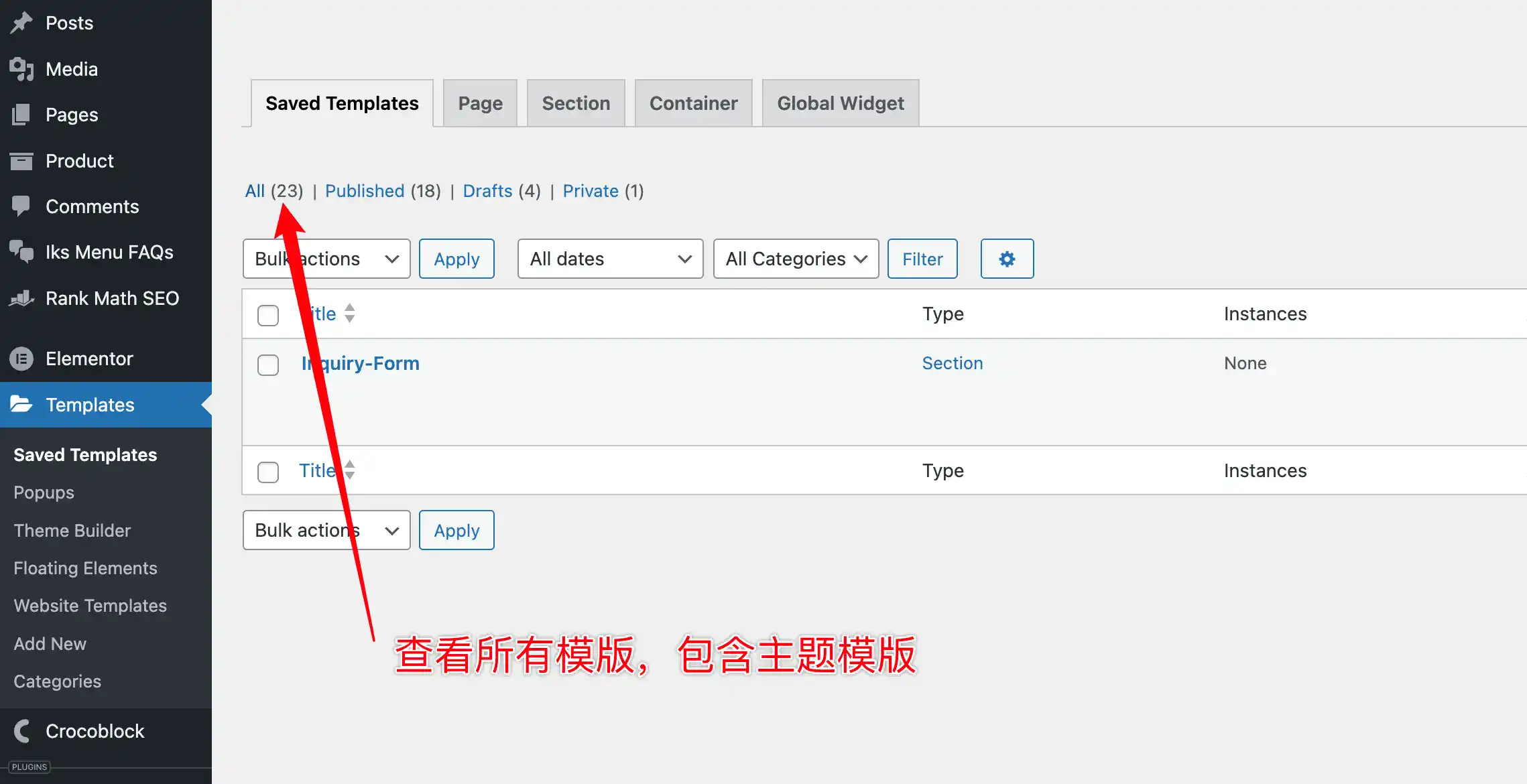The image size is (1527, 784).
Task: Filter by Published templates
Action: point(365,191)
